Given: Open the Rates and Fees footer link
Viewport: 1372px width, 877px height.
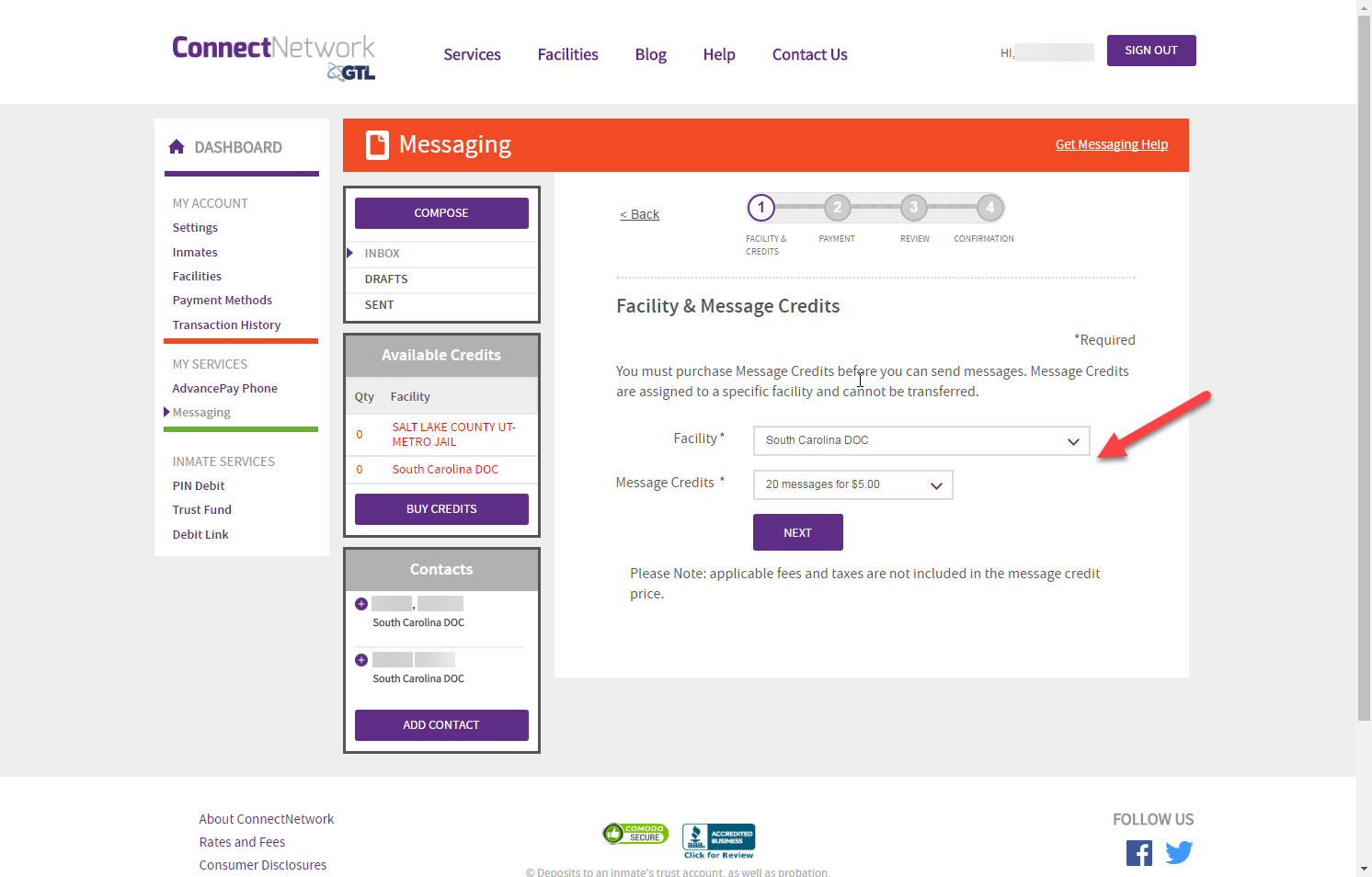Looking at the screenshot, I should point(242,842).
